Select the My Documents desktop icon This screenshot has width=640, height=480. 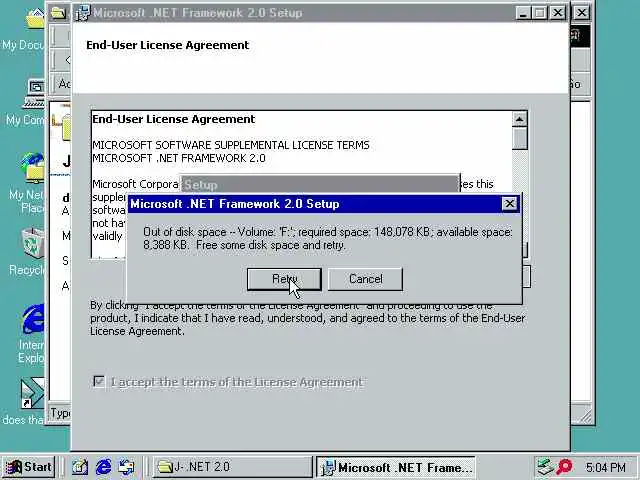(x=24, y=29)
